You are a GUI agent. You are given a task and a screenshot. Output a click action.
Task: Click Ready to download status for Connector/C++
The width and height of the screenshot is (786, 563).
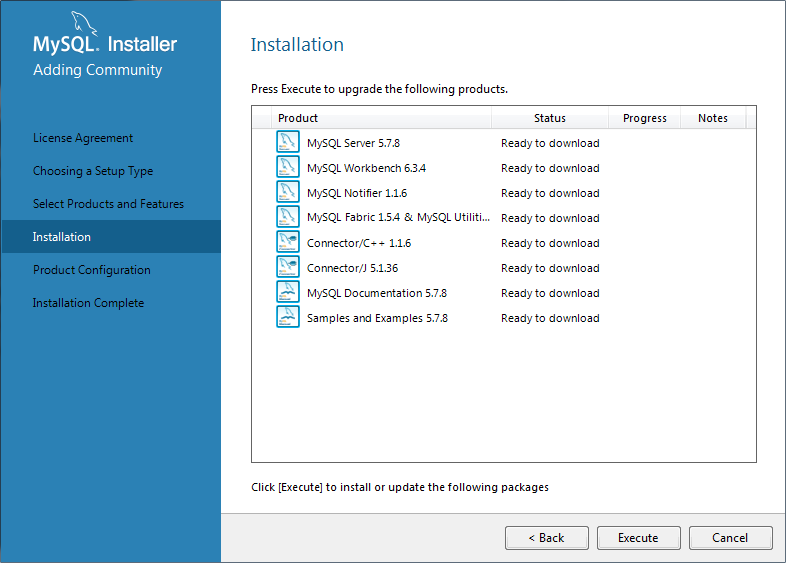(x=550, y=244)
